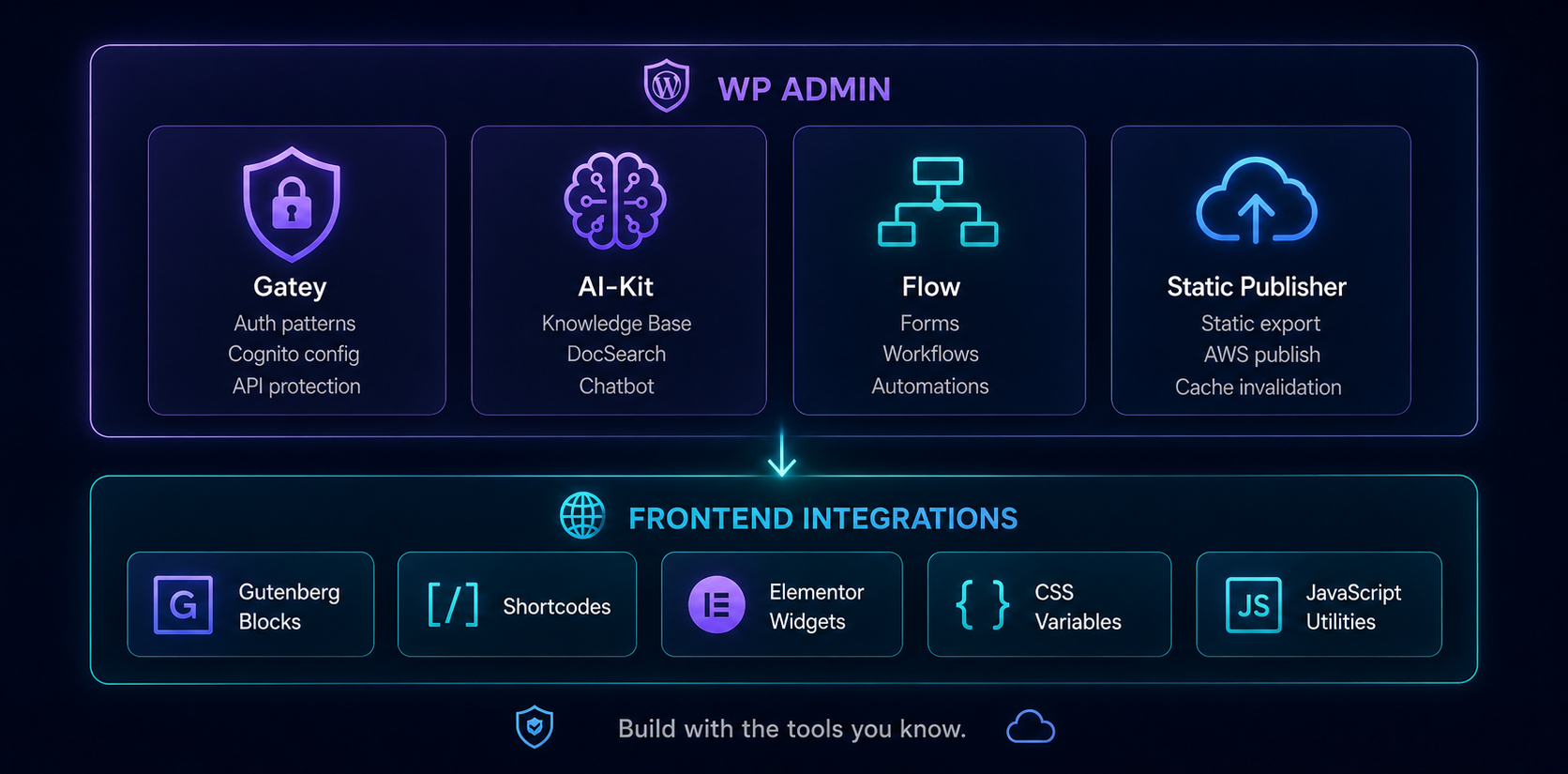Click the Elementor round logo icon

pyautogui.click(x=716, y=605)
